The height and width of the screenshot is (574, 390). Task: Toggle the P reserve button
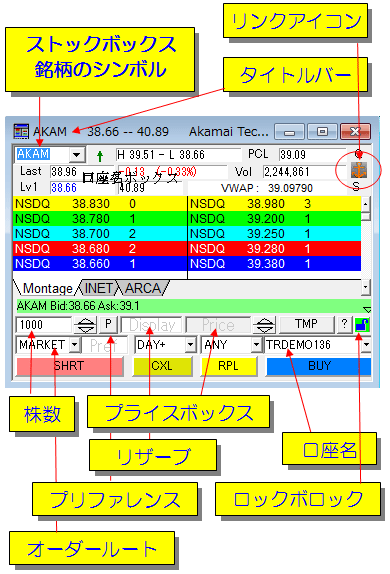[108, 324]
